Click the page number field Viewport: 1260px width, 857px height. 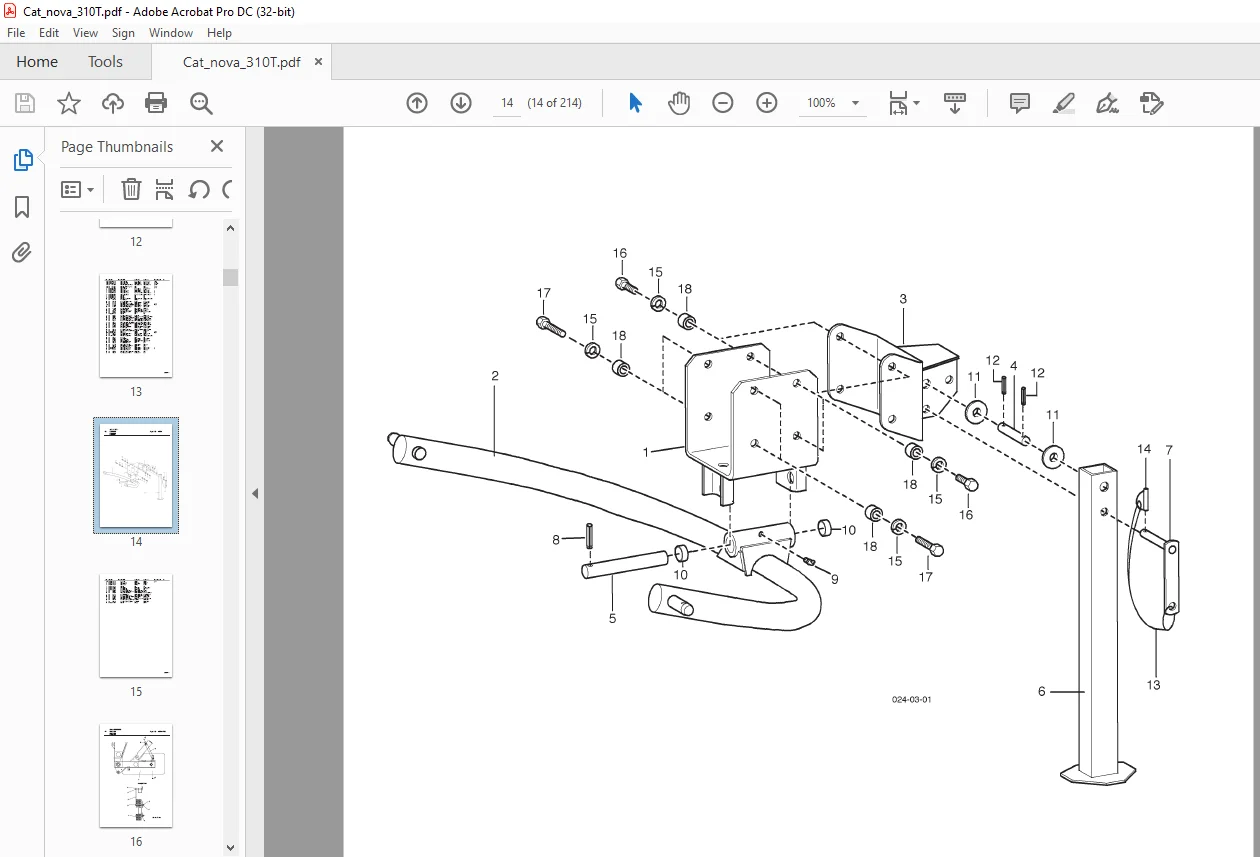(507, 103)
